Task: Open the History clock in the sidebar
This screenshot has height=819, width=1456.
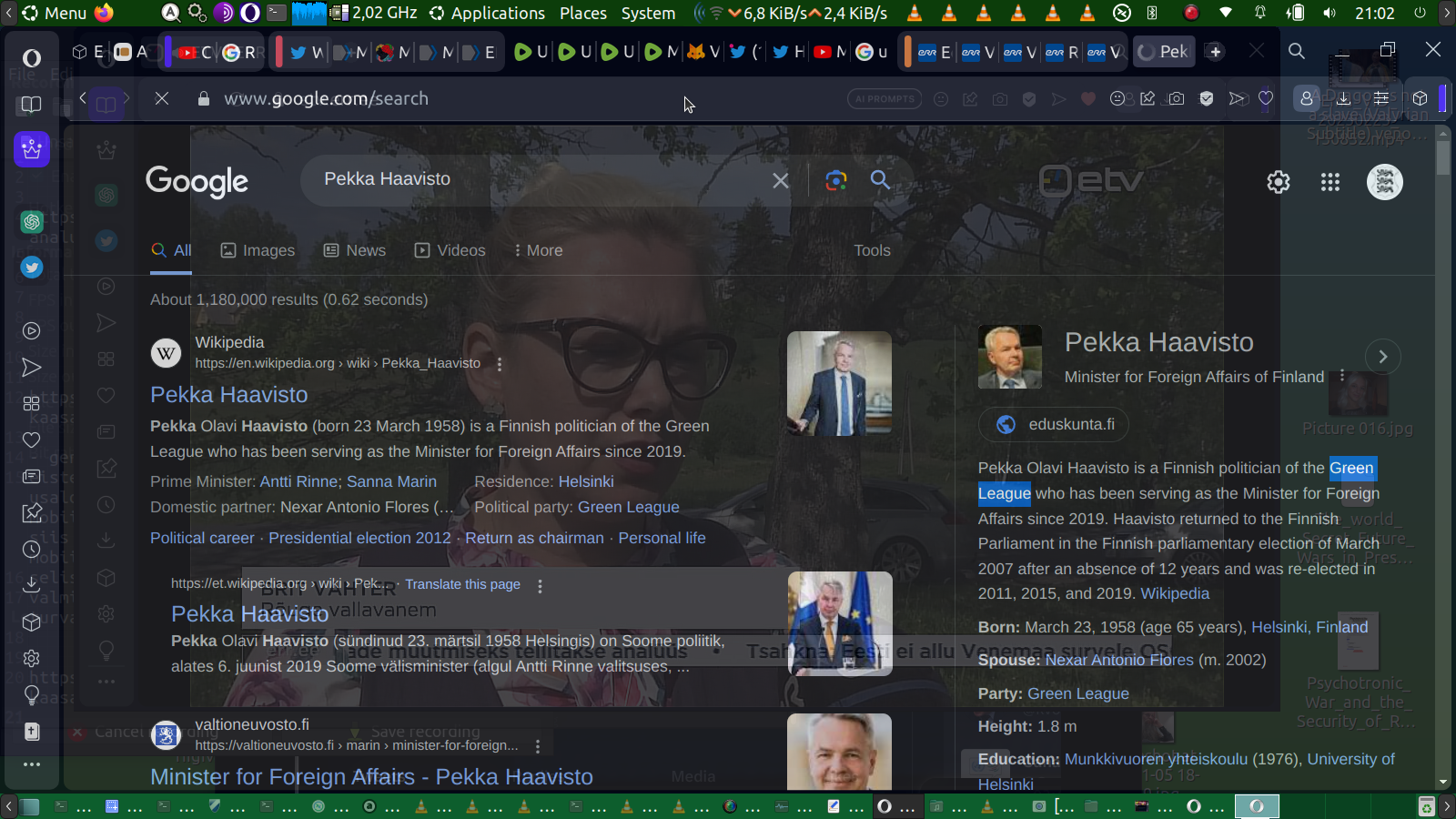Action: click(x=32, y=550)
